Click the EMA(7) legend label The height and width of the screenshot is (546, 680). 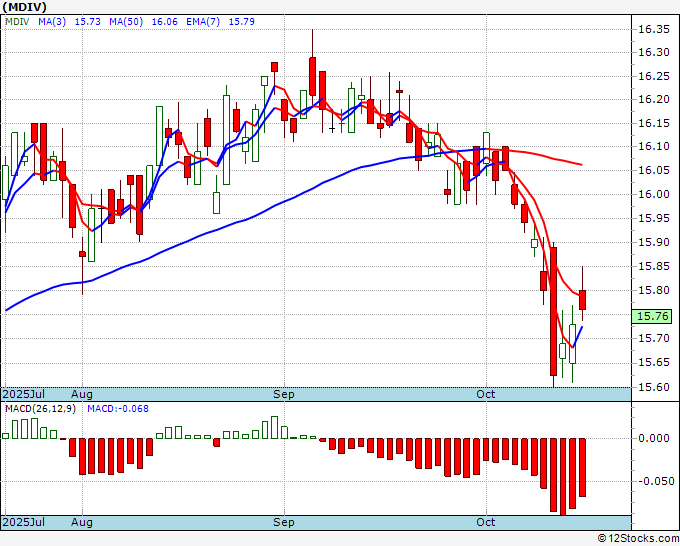(203, 22)
